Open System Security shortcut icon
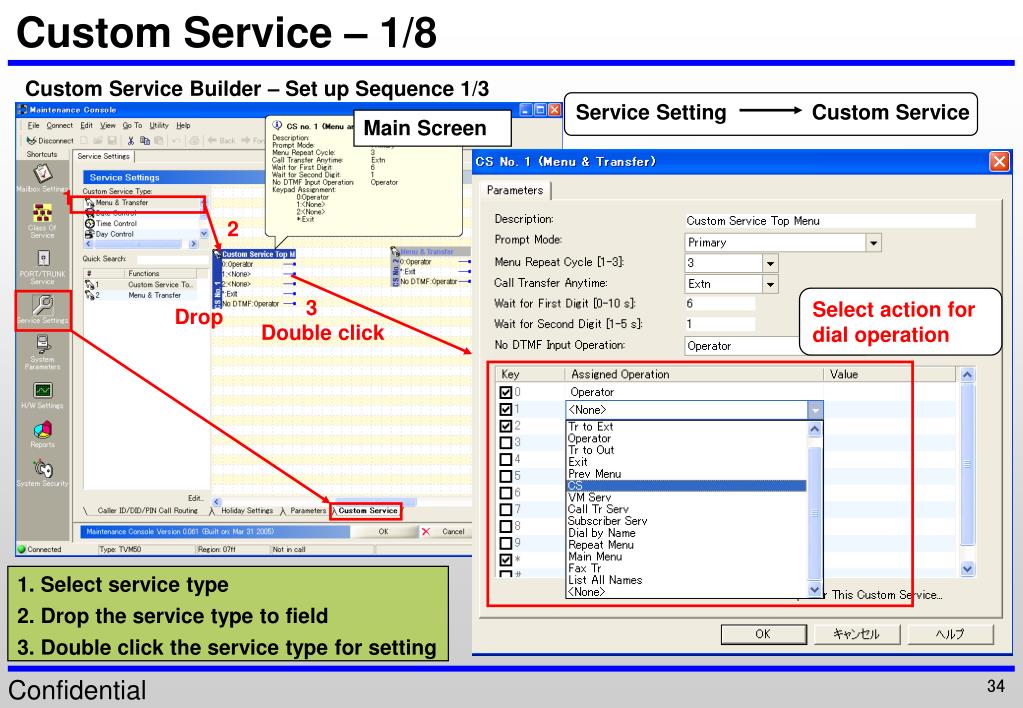Image resolution: width=1023 pixels, height=708 pixels. pyautogui.click(x=43, y=469)
